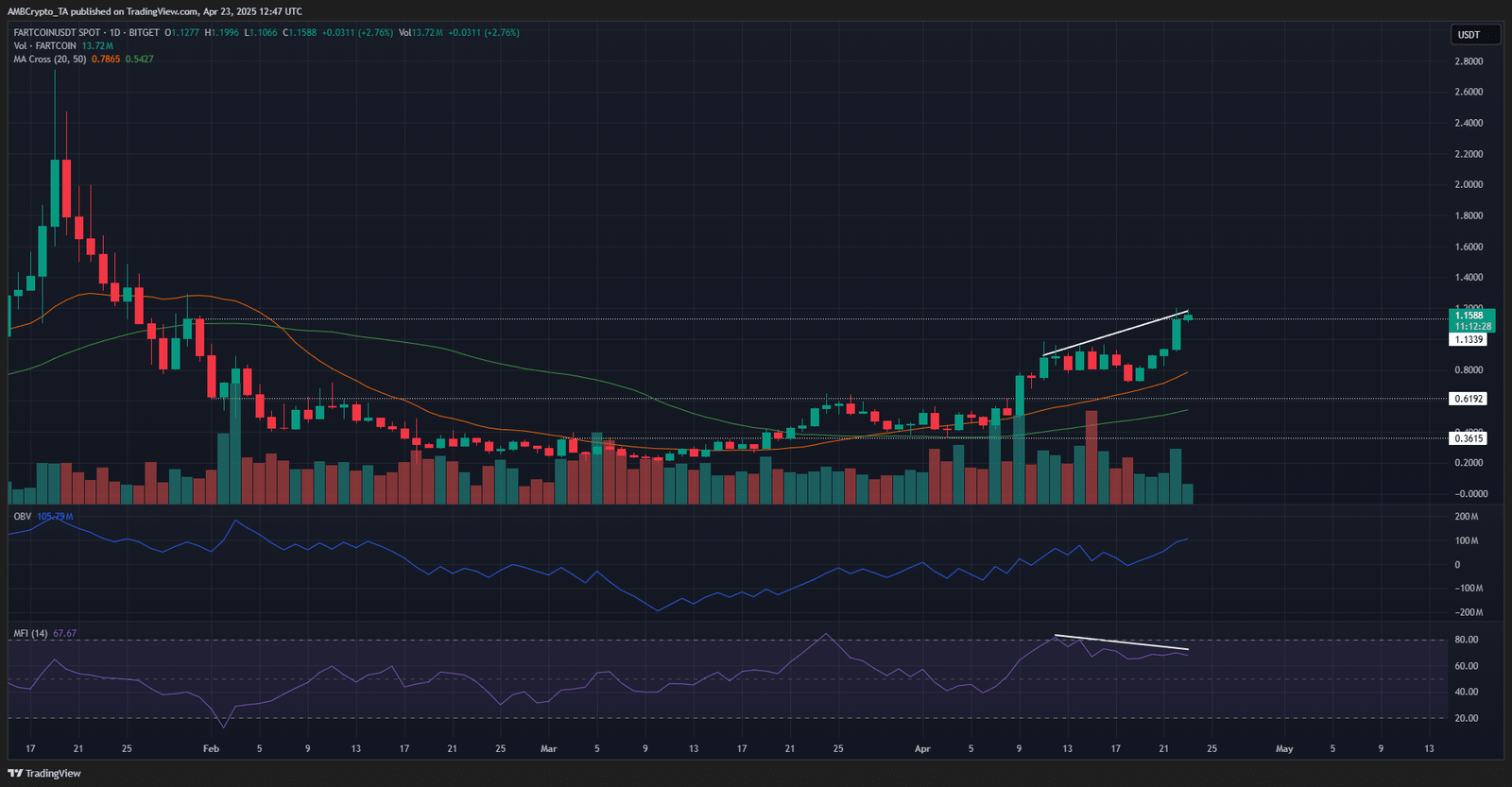Select the white trendline on MFI pane
1512x787 pixels.
(x=1121, y=642)
